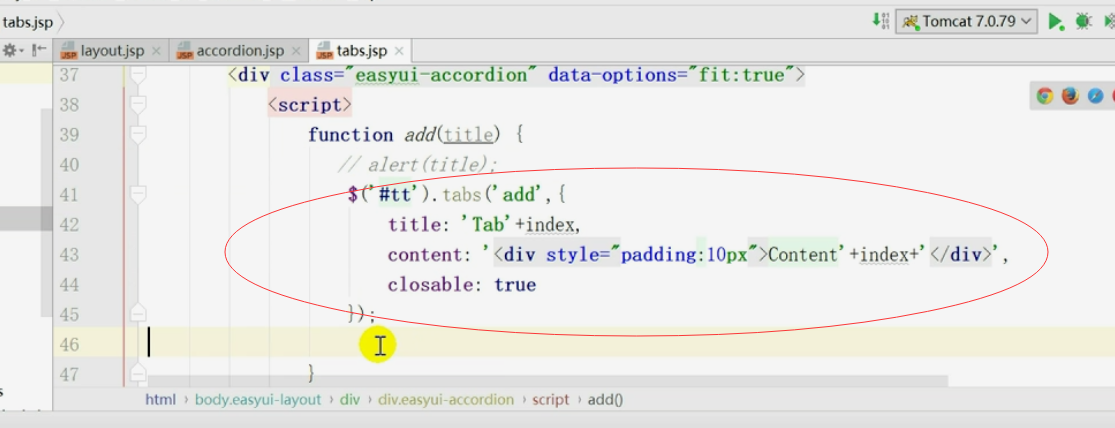Preview page in Chrome browser icon
The height and width of the screenshot is (428, 1115).
[x=1045, y=96]
